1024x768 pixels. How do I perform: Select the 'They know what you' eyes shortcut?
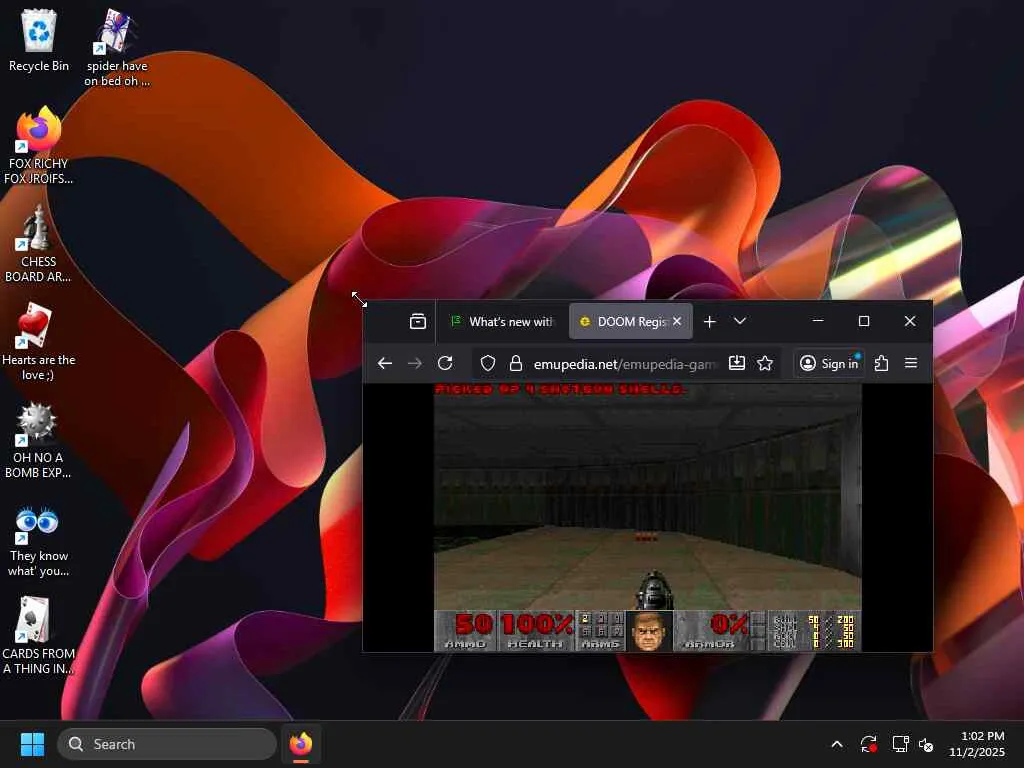39,541
